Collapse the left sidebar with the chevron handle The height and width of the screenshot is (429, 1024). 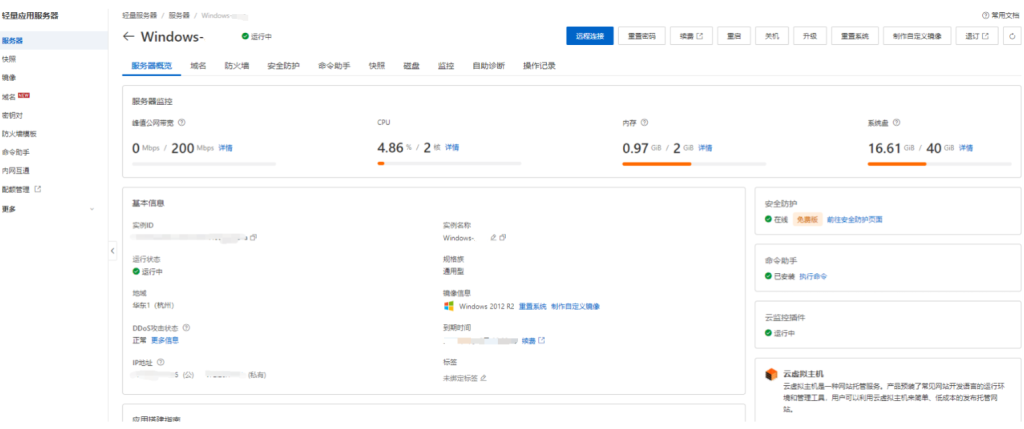(x=112, y=251)
